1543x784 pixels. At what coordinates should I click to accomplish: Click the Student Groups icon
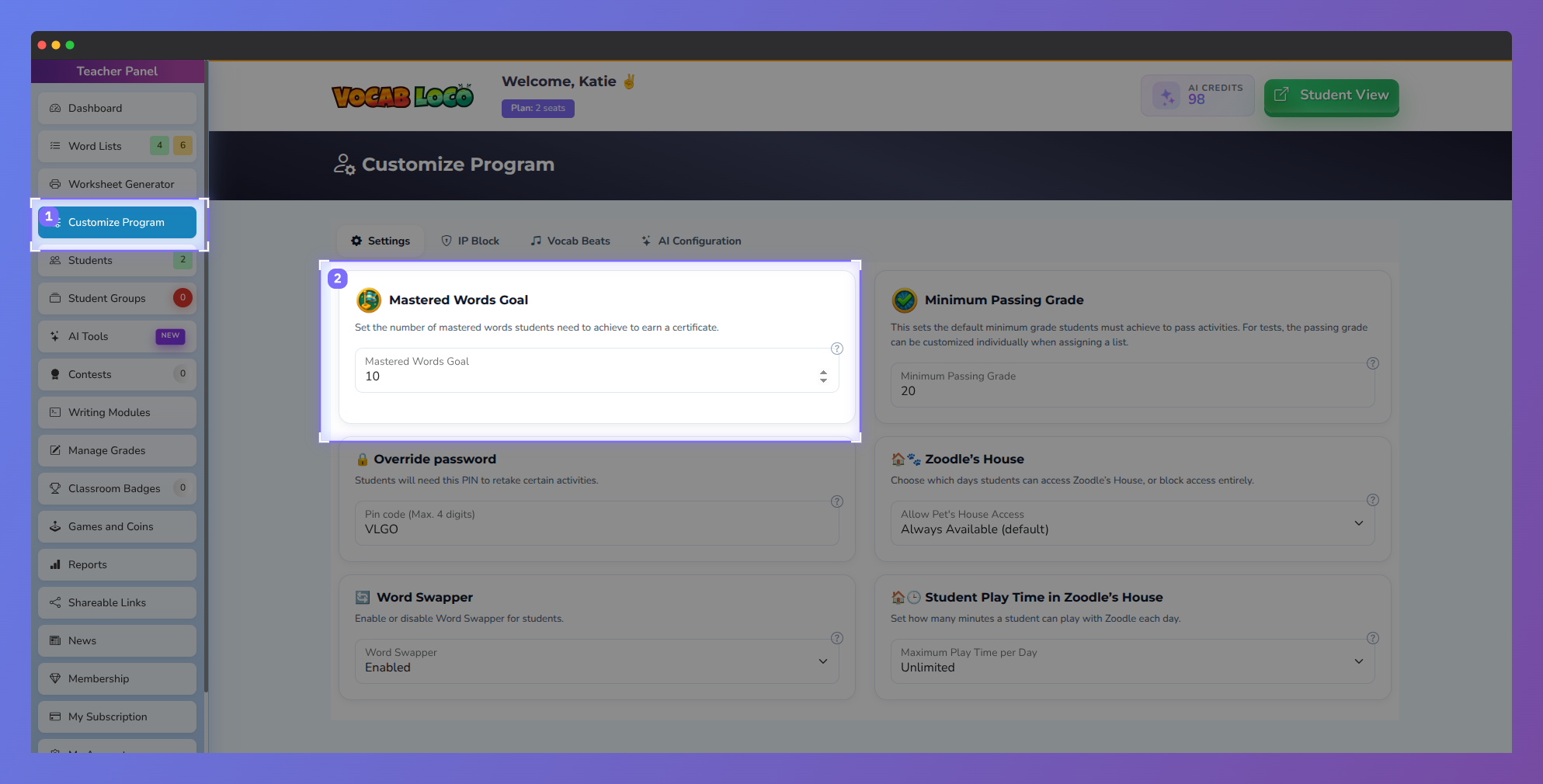point(55,298)
